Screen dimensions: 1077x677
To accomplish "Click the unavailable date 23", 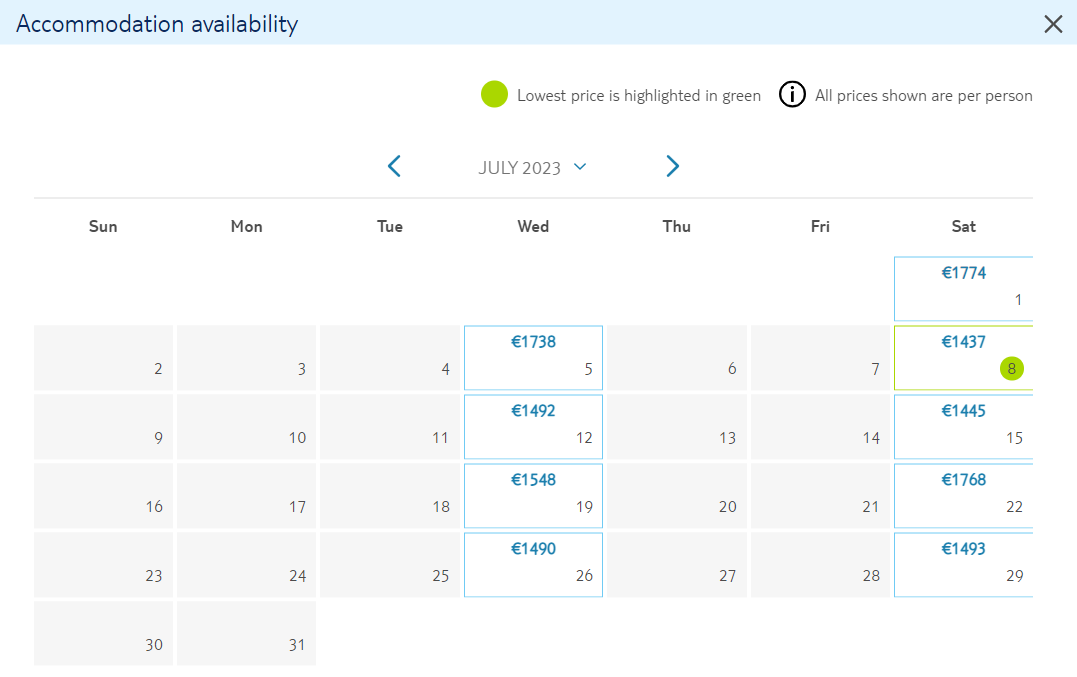I will pos(103,564).
